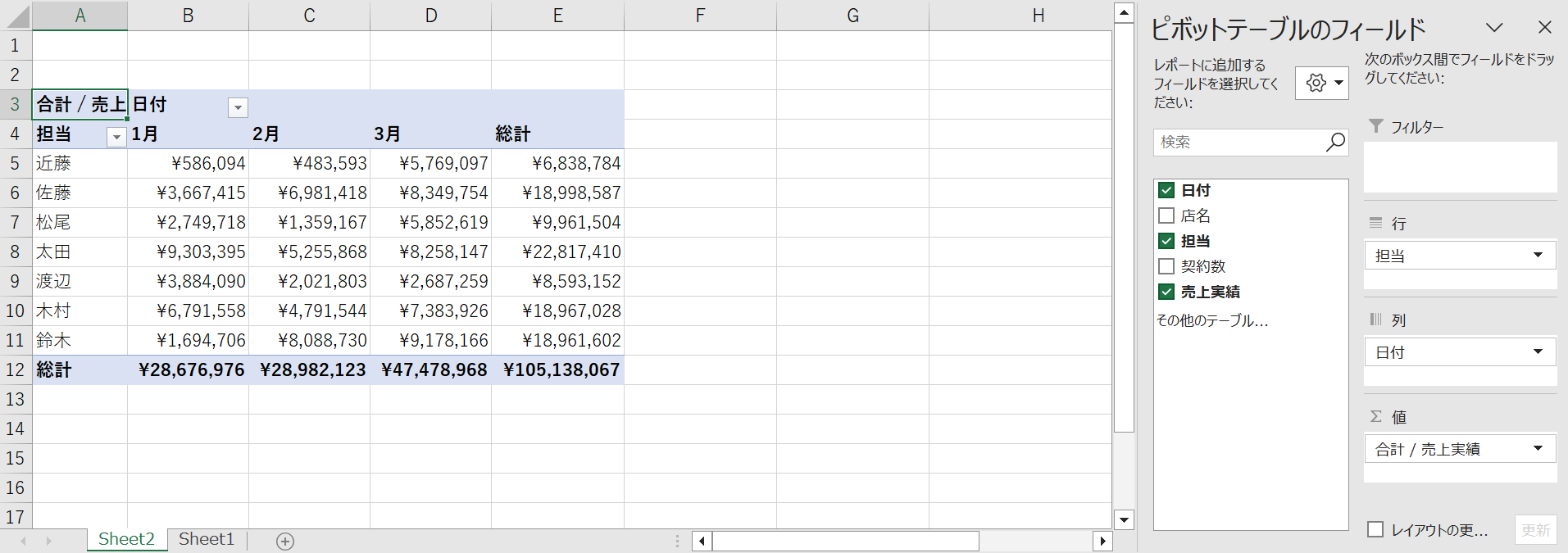This screenshot has height=553, width=1568.
Task: Click the magnifier search icon in field list
Action: click(x=1335, y=142)
